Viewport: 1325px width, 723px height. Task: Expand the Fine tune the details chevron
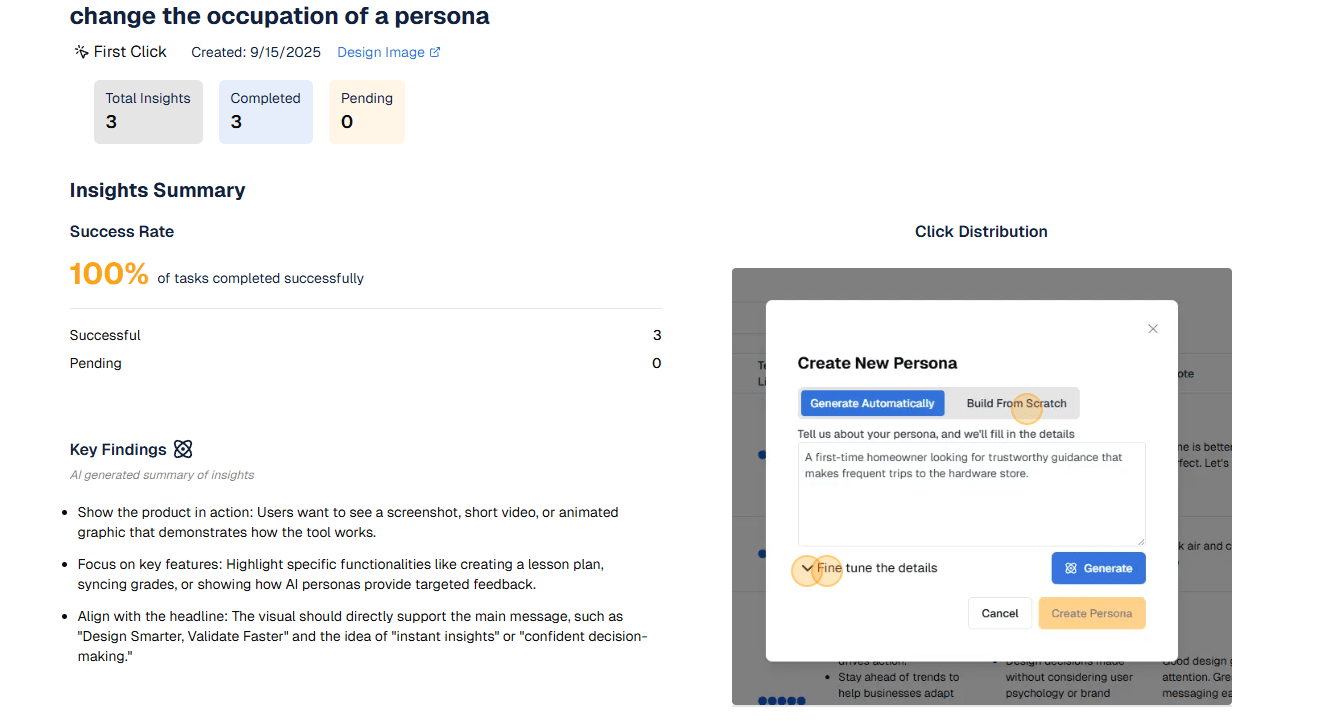[807, 568]
